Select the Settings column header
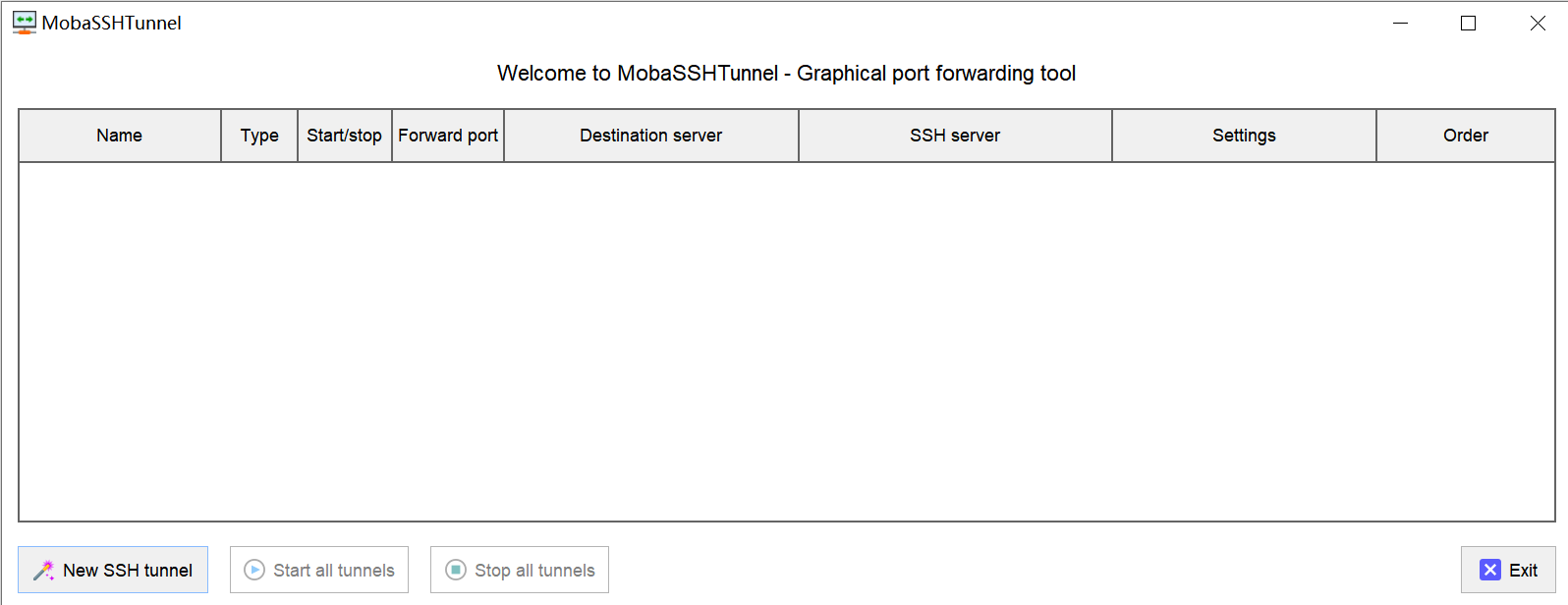Image resolution: width=1568 pixels, height=605 pixels. click(1244, 136)
